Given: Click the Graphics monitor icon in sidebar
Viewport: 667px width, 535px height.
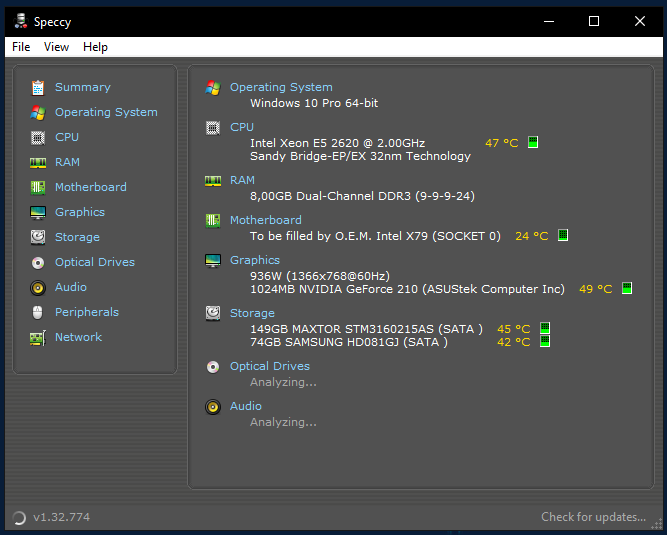Looking at the screenshot, I should click(x=38, y=213).
